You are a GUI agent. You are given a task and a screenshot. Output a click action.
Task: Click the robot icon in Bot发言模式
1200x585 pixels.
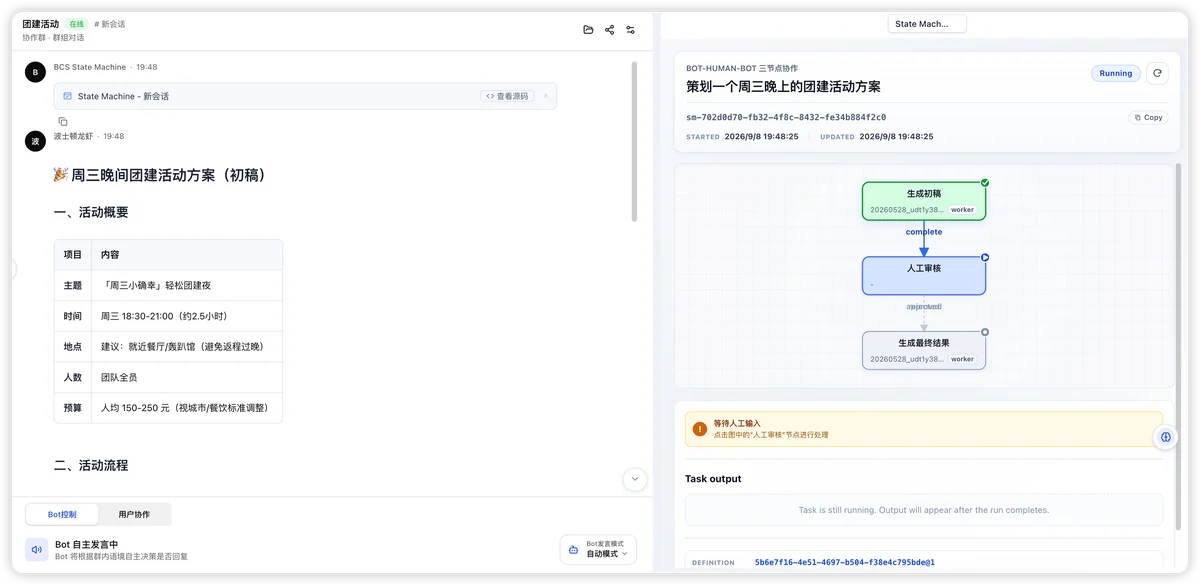click(573, 549)
